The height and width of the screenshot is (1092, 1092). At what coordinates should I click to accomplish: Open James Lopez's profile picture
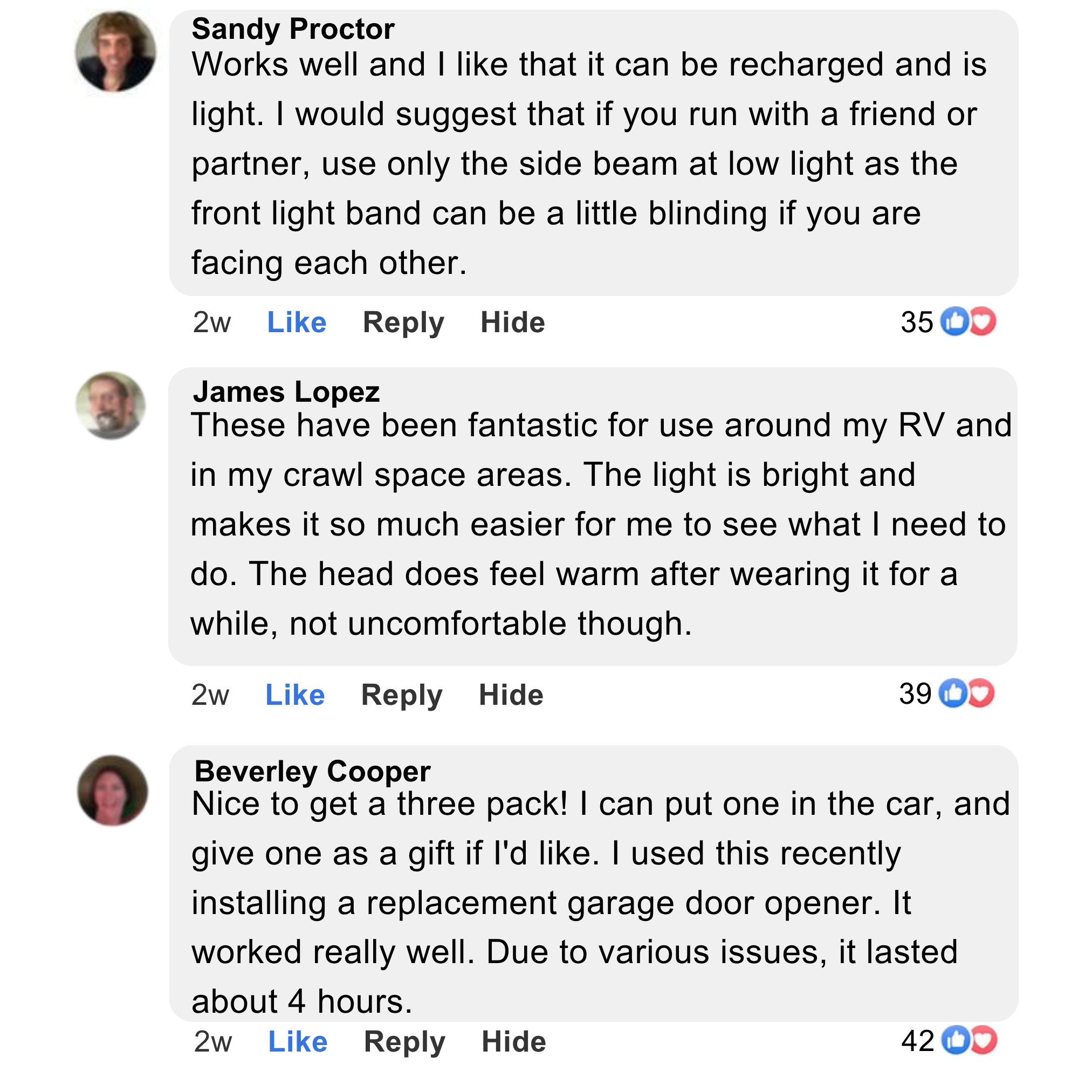tap(111, 406)
